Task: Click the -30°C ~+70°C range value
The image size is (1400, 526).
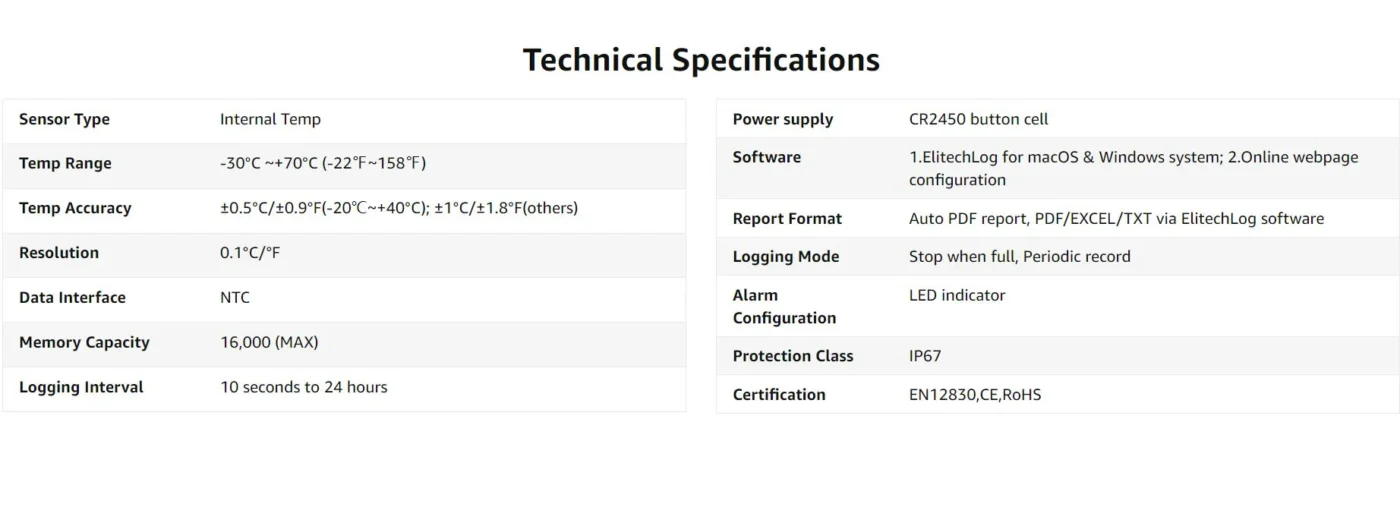Action: [x=323, y=163]
